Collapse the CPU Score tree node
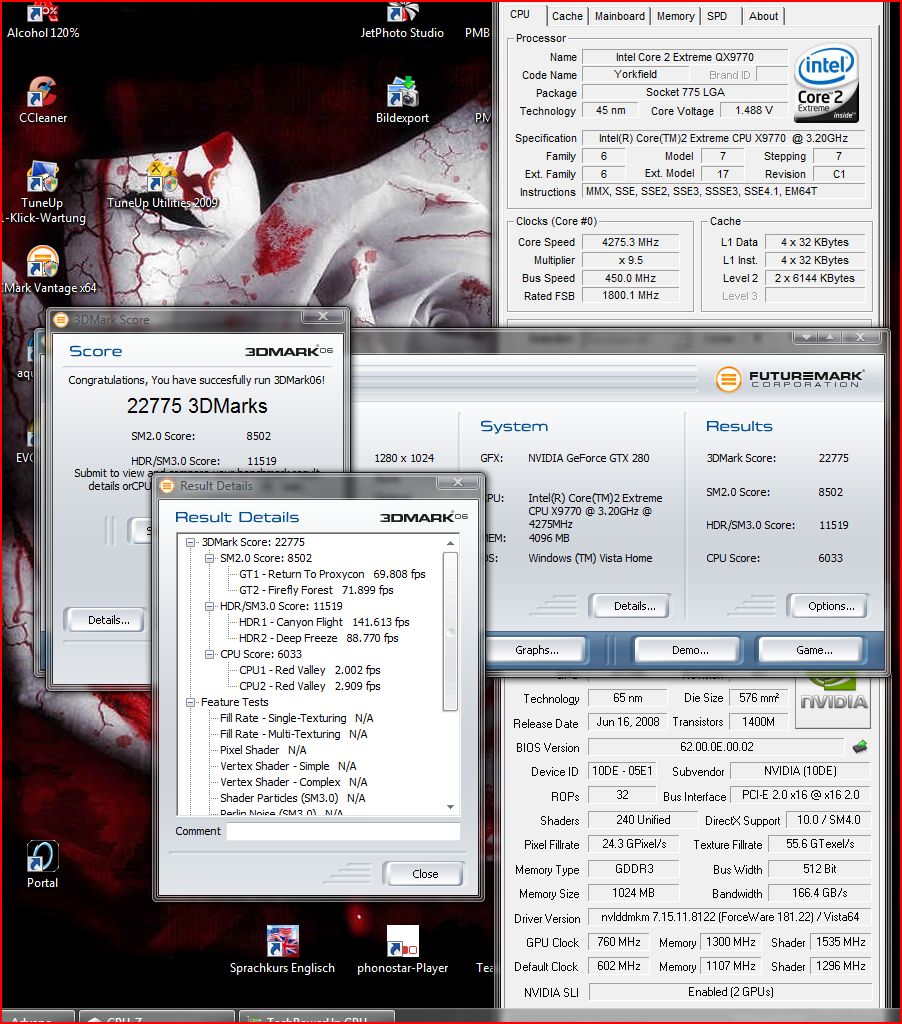 click(x=209, y=654)
